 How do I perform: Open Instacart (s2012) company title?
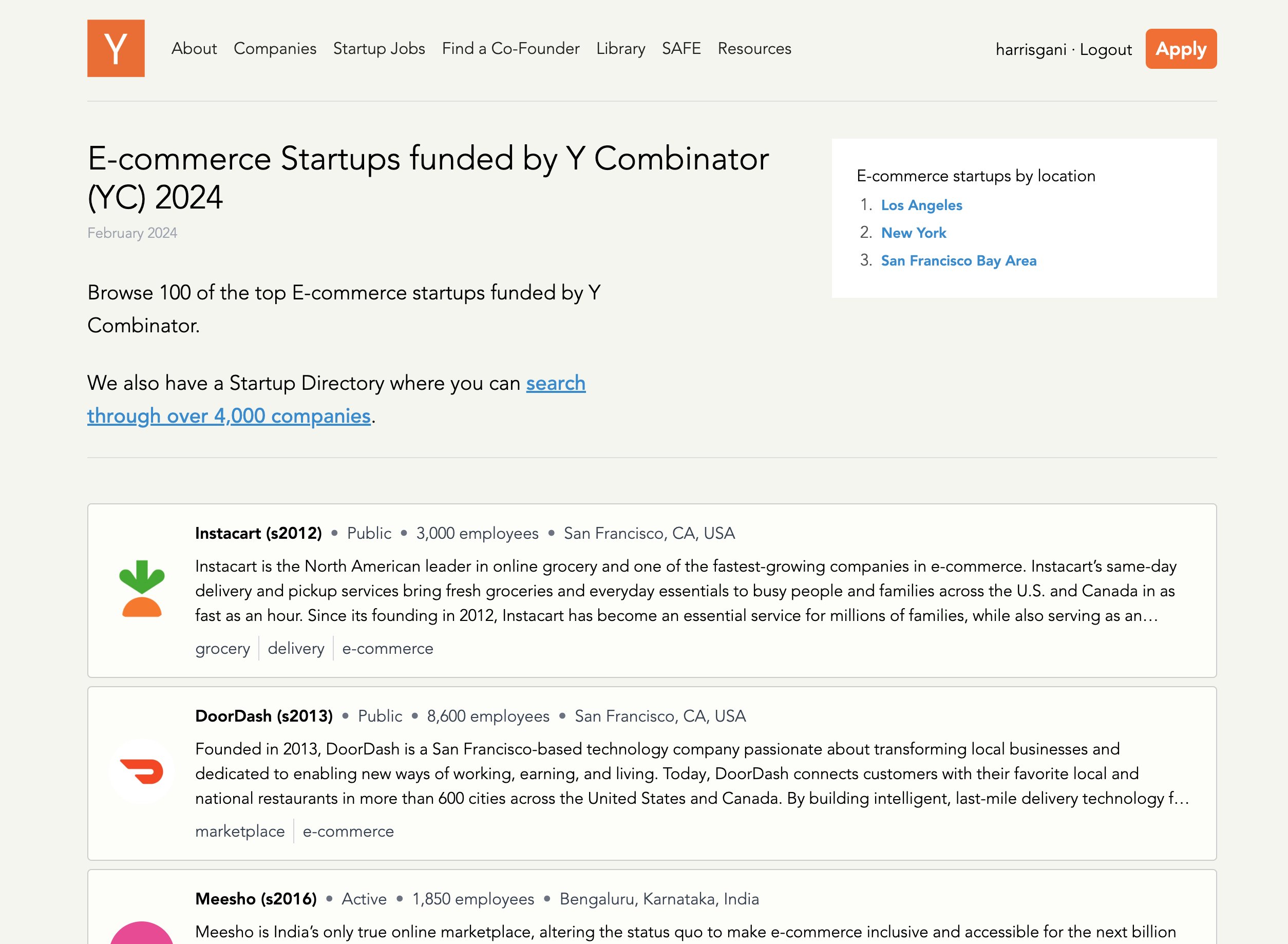258,533
